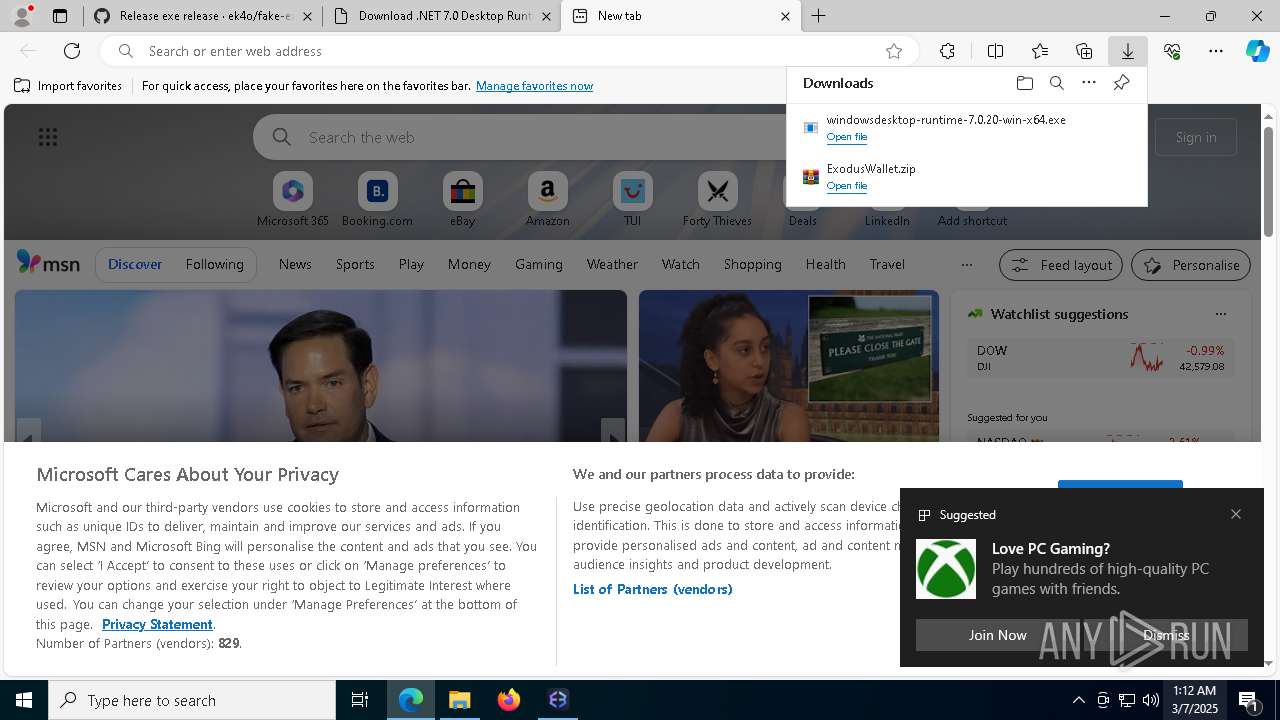Open more options in Downloads panel
The width and height of the screenshot is (1280, 720).
1088,83
